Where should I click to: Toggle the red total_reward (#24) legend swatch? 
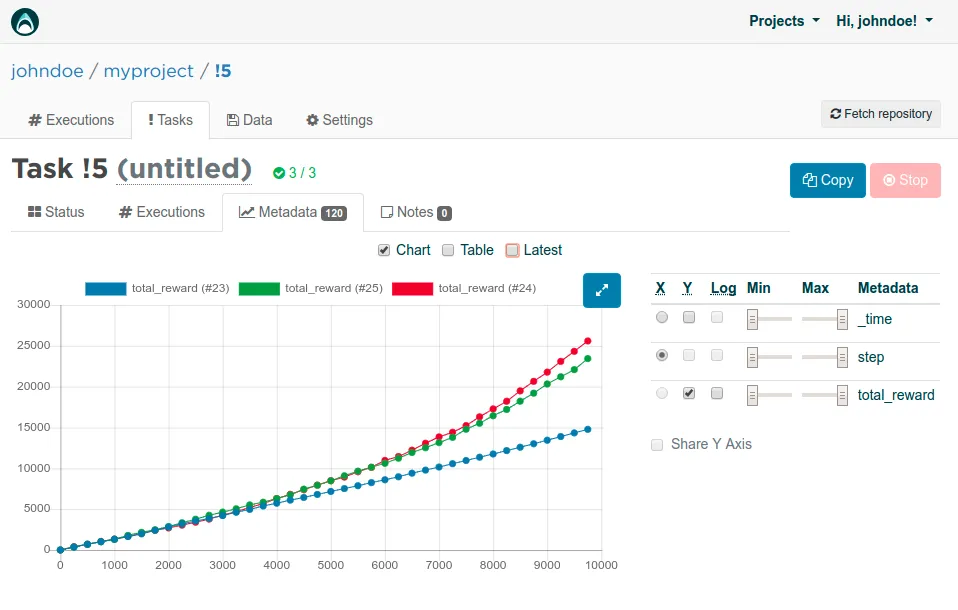point(412,288)
